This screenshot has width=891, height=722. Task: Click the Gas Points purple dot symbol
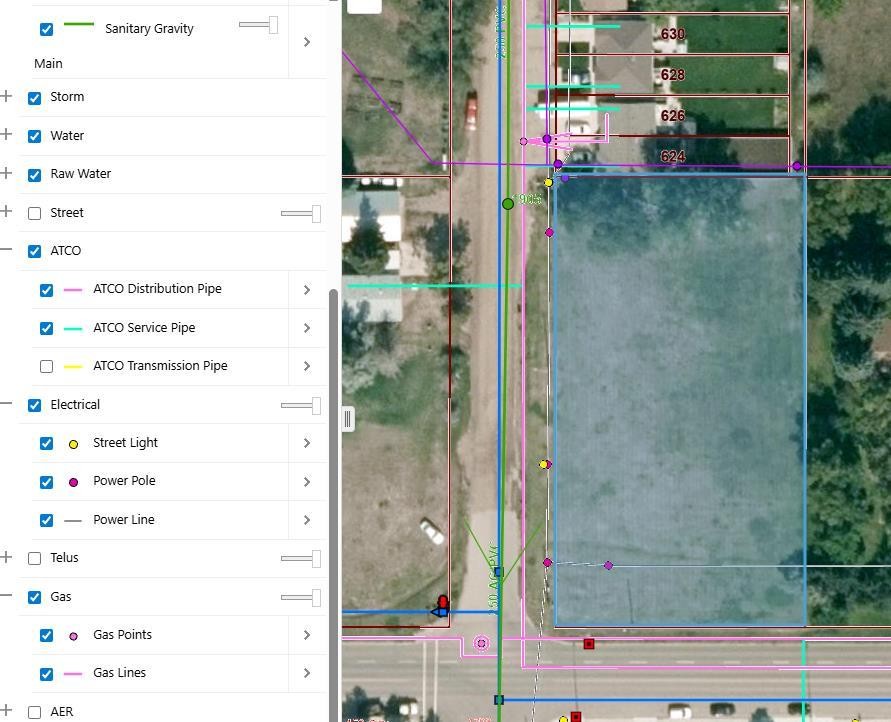click(72, 635)
